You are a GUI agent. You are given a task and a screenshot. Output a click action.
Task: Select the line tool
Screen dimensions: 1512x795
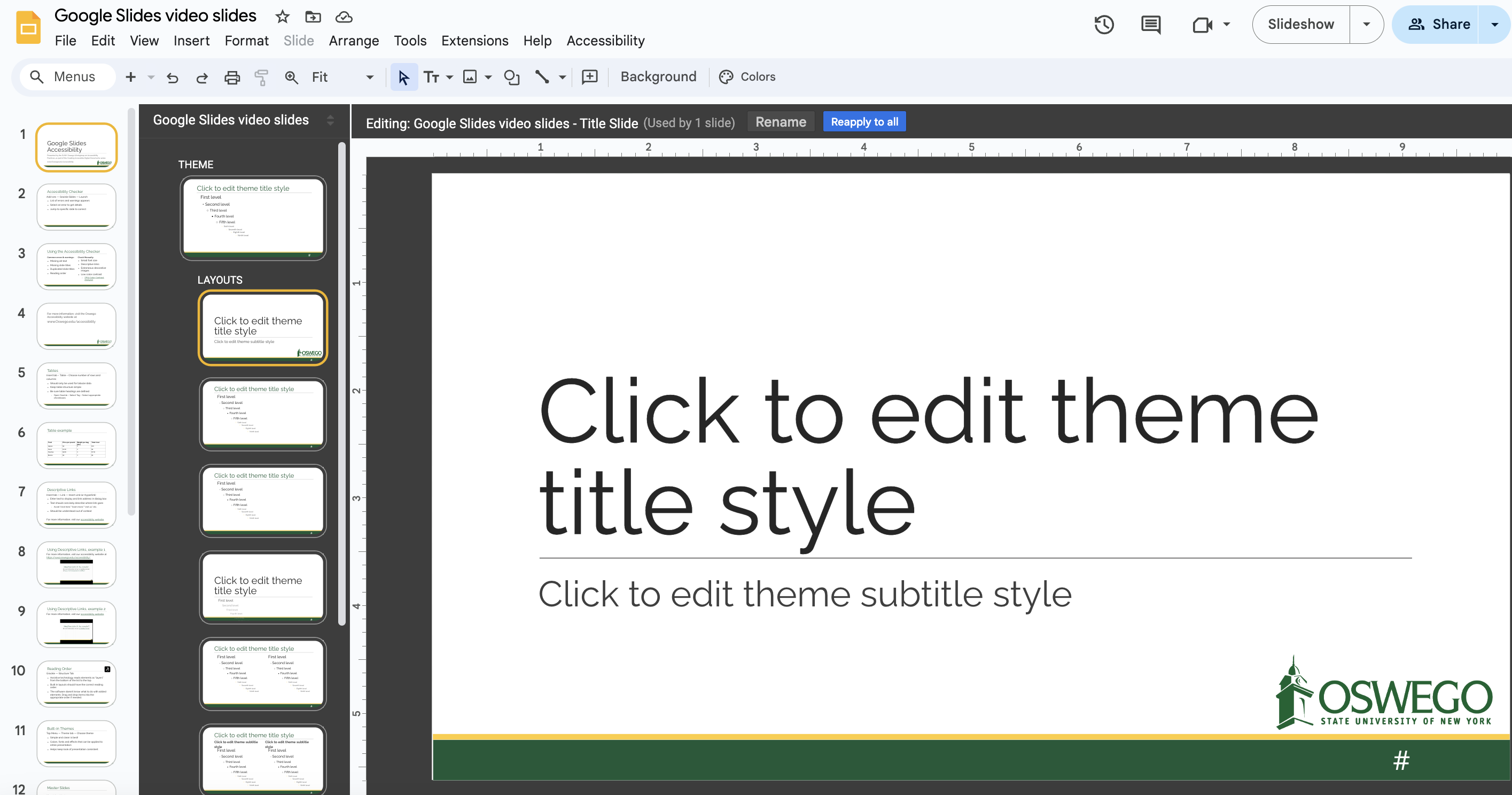(542, 77)
